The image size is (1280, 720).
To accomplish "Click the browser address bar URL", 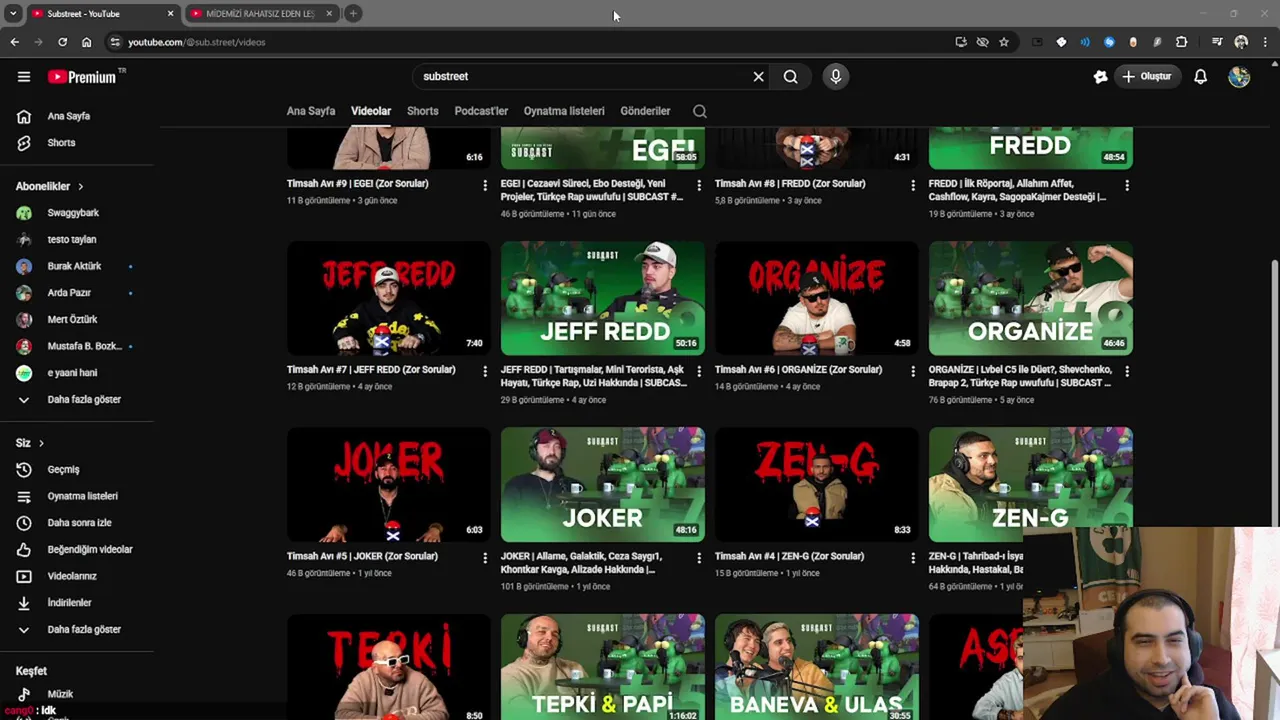I will click(197, 42).
